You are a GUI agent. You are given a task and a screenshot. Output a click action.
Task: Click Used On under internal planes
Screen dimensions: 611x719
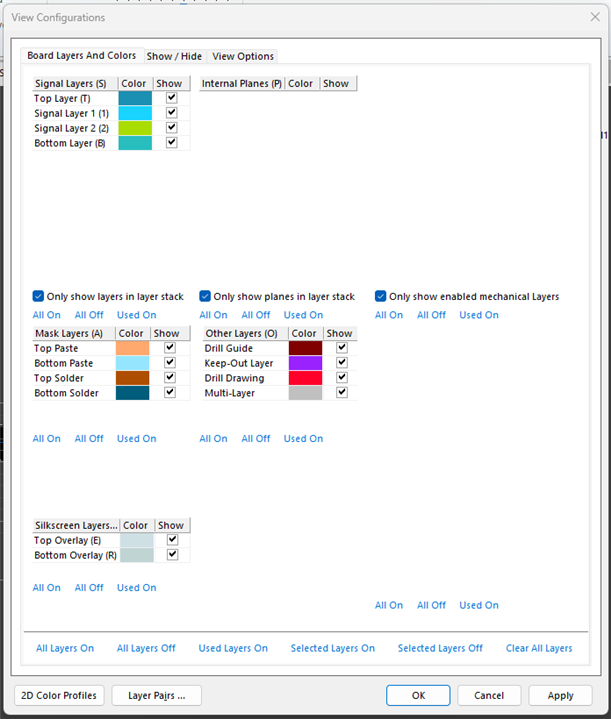(x=303, y=315)
